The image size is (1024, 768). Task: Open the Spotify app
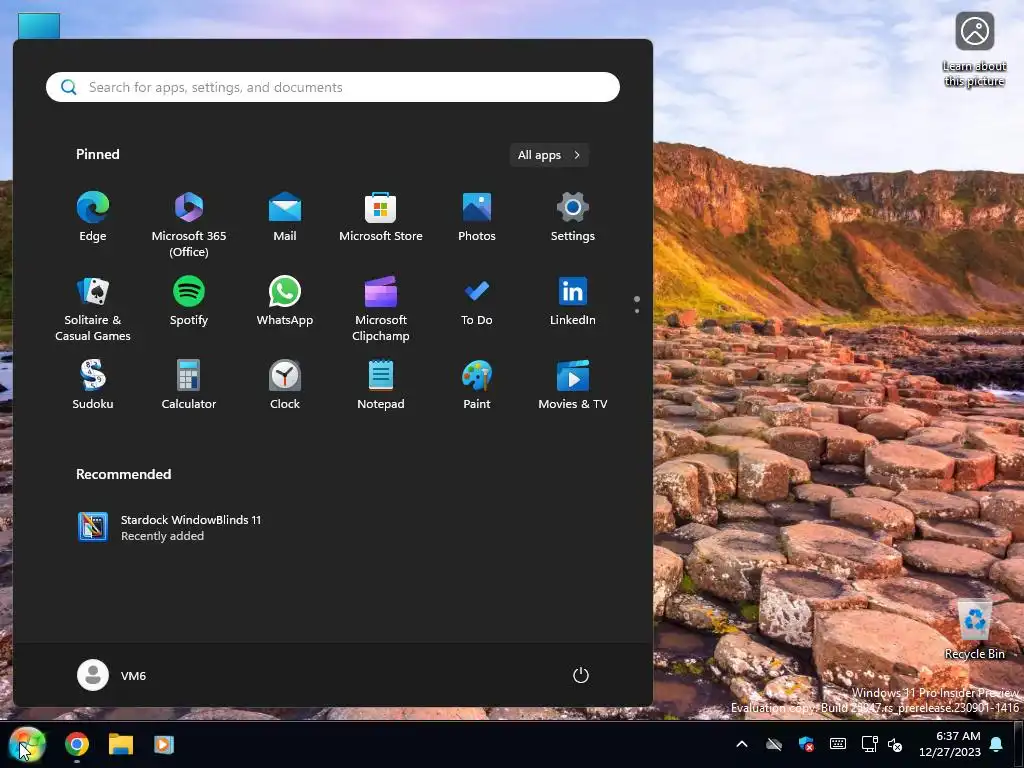[x=189, y=301]
